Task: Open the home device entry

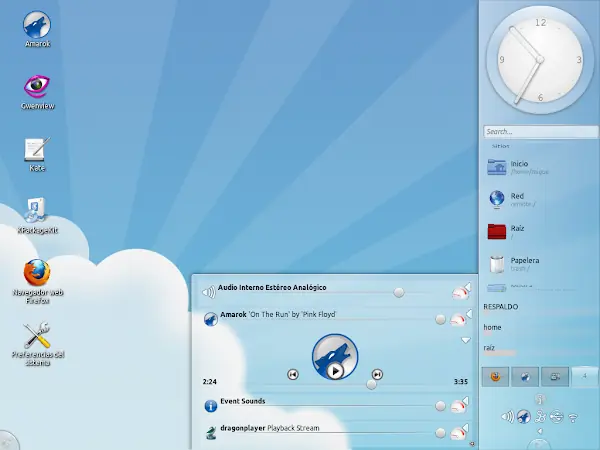Action: coord(492,328)
